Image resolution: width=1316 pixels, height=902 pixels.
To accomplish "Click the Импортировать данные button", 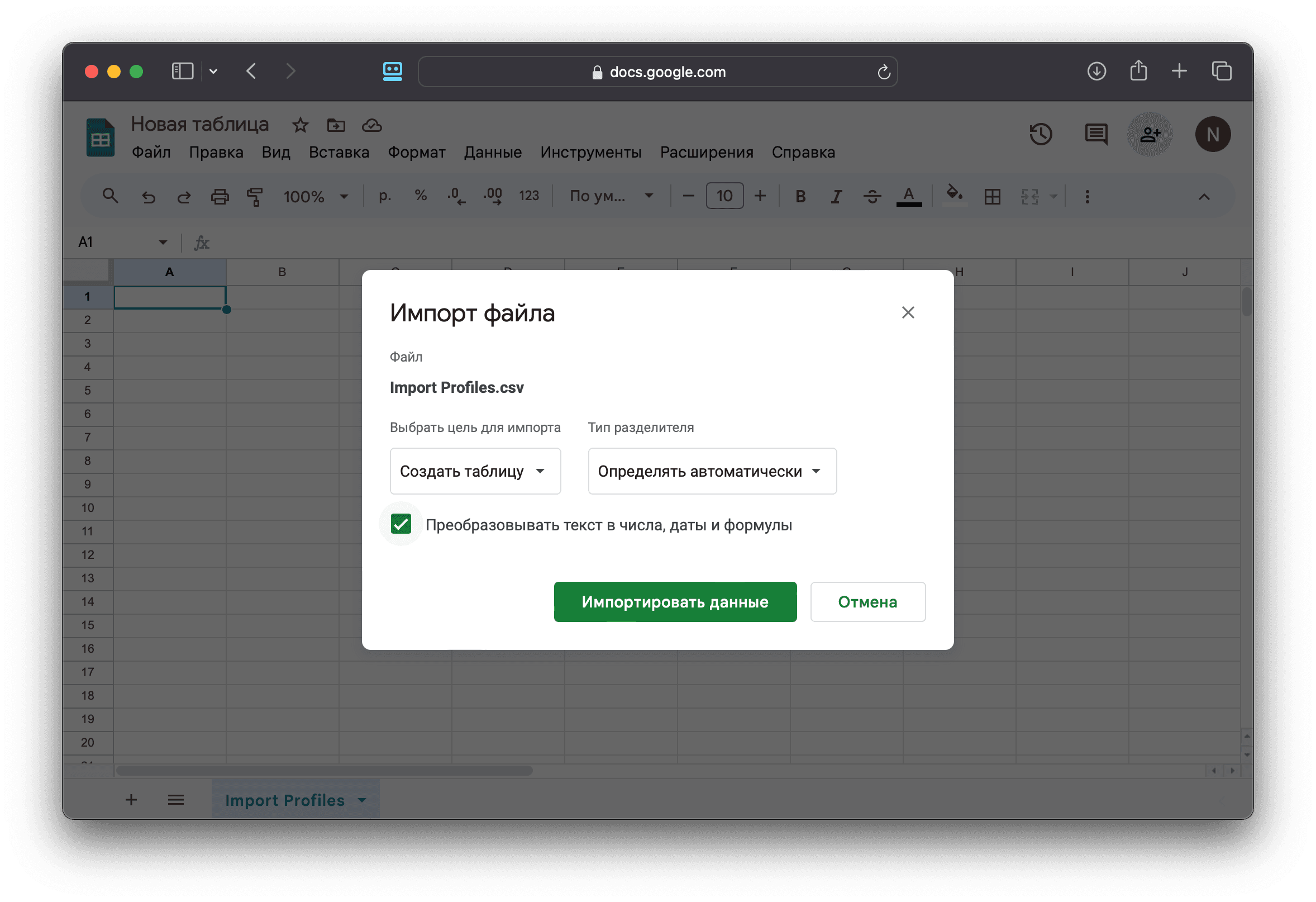I will [x=674, y=602].
